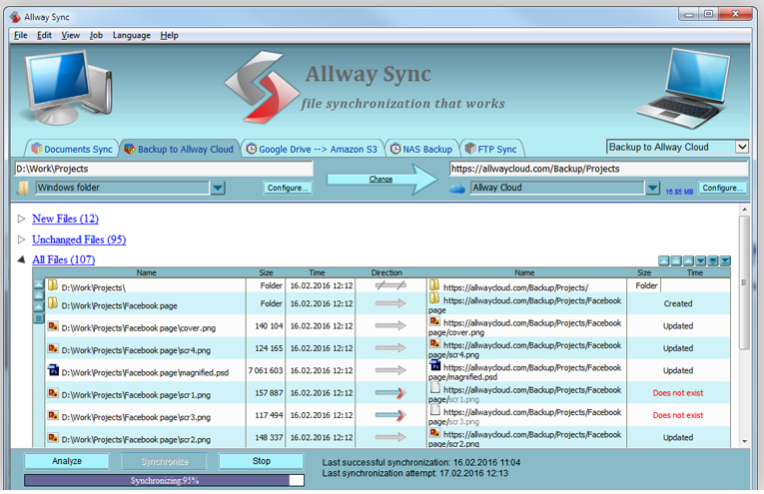Click the jump-to-top navigation icon above the table
This screenshot has height=494, width=764.
click(x=664, y=261)
